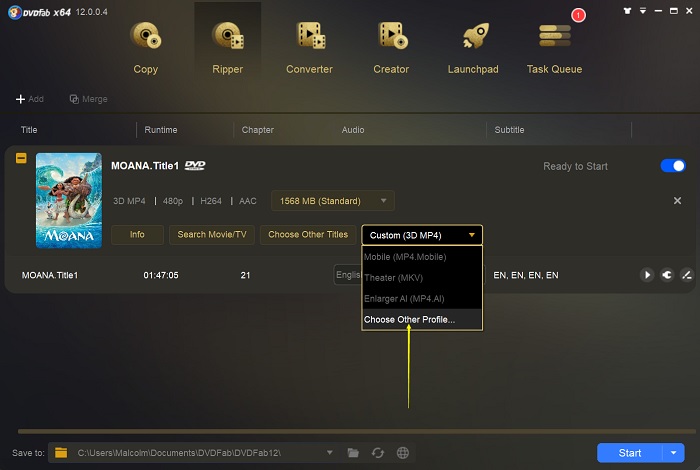Click Search Movie/TV button
700x470 pixels.
click(212, 235)
